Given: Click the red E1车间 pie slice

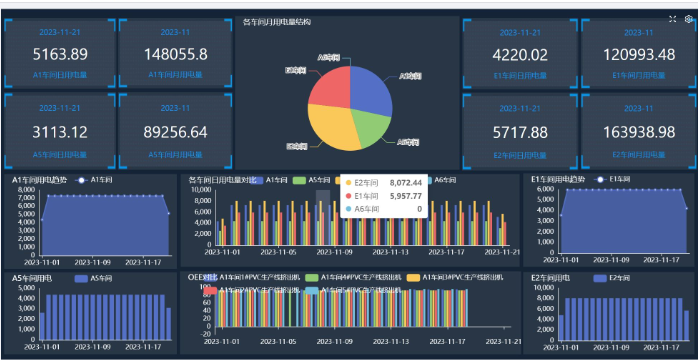Looking at the screenshot, I should 330,87.
